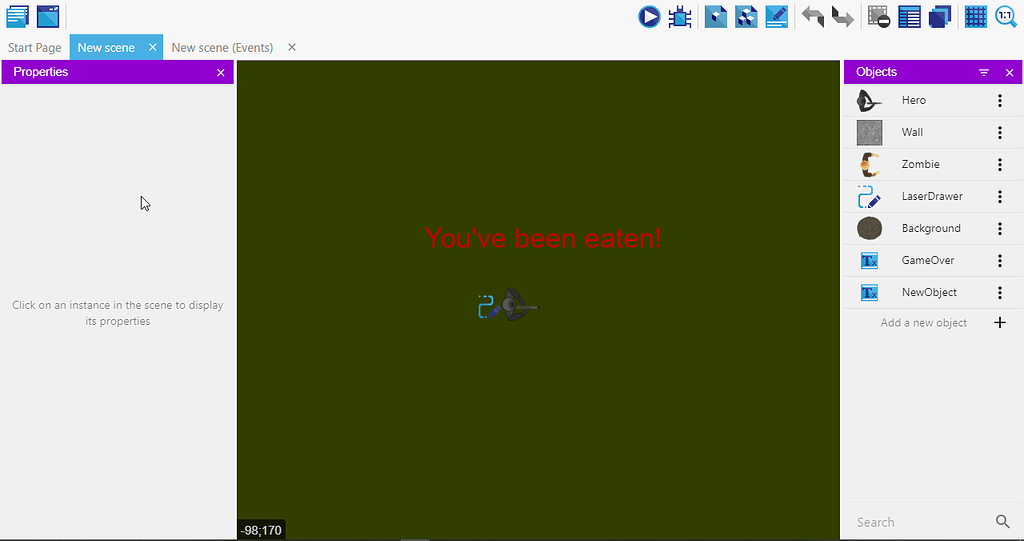Open the objects editor from the toolbar
Image resolution: width=1024 pixels, height=541 pixels.
coord(715,16)
